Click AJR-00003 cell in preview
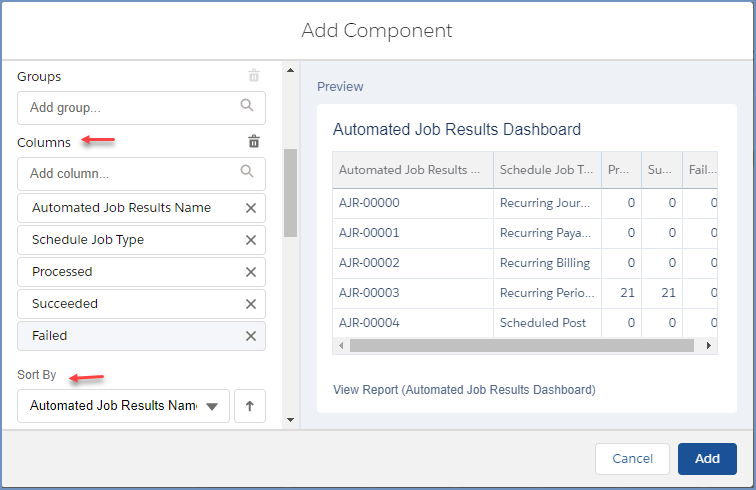The image size is (756, 490). click(x=413, y=293)
